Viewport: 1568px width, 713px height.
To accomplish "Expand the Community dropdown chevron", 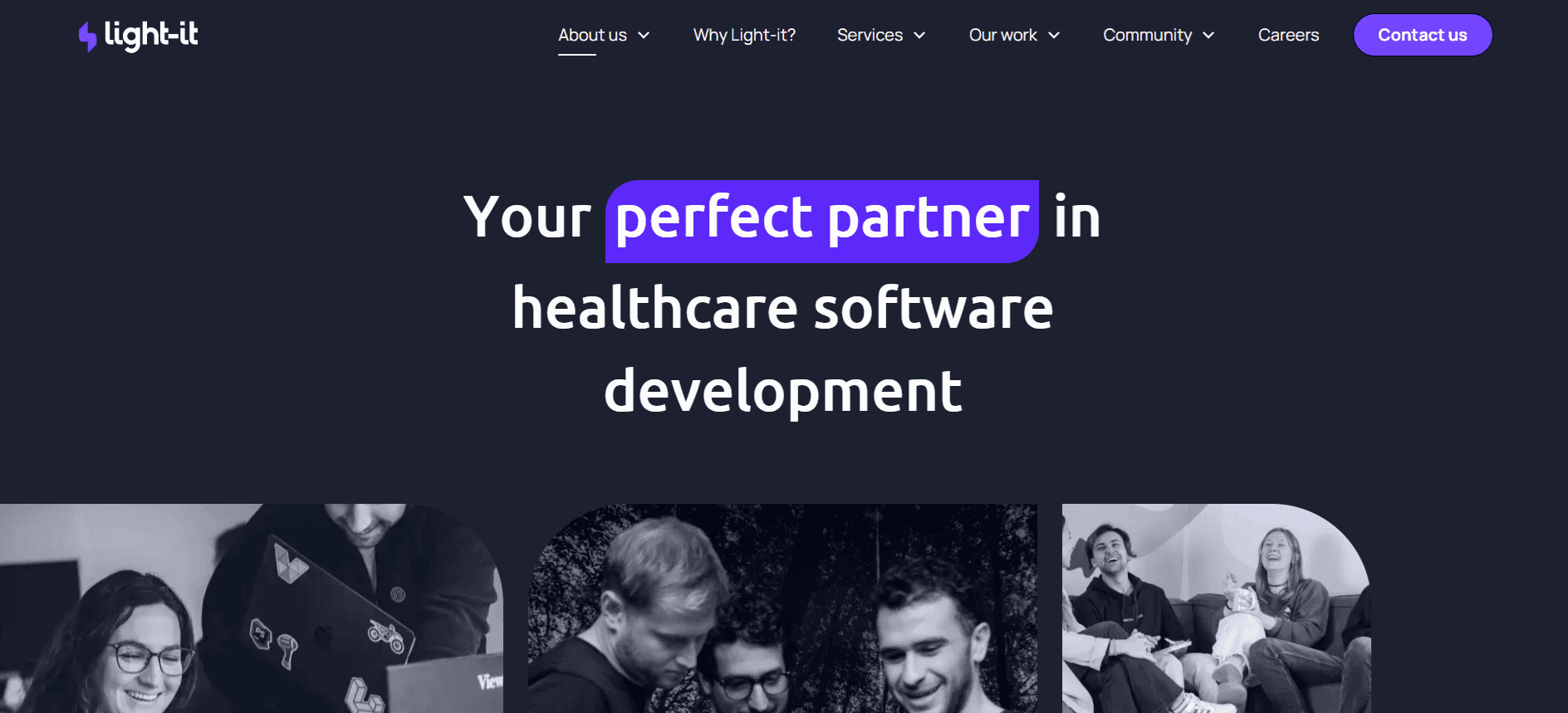I will [x=1208, y=35].
